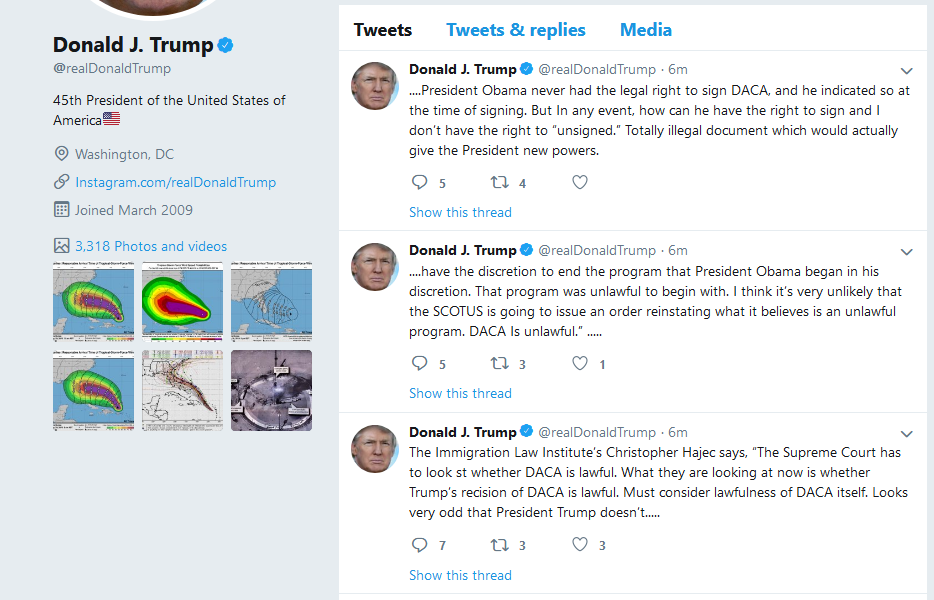The width and height of the screenshot is (934, 600).
Task: Like the tweet about signing DACA
Action: click(580, 182)
